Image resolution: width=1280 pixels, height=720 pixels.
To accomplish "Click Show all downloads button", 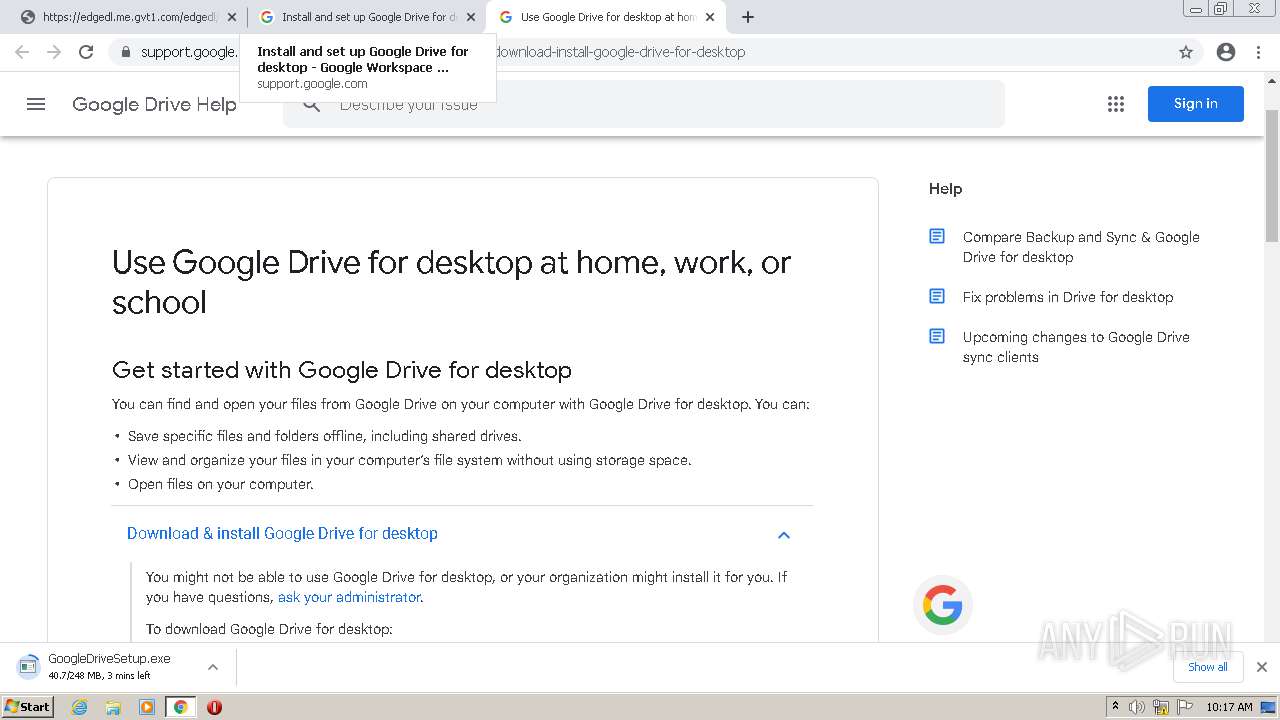I will [x=1208, y=667].
